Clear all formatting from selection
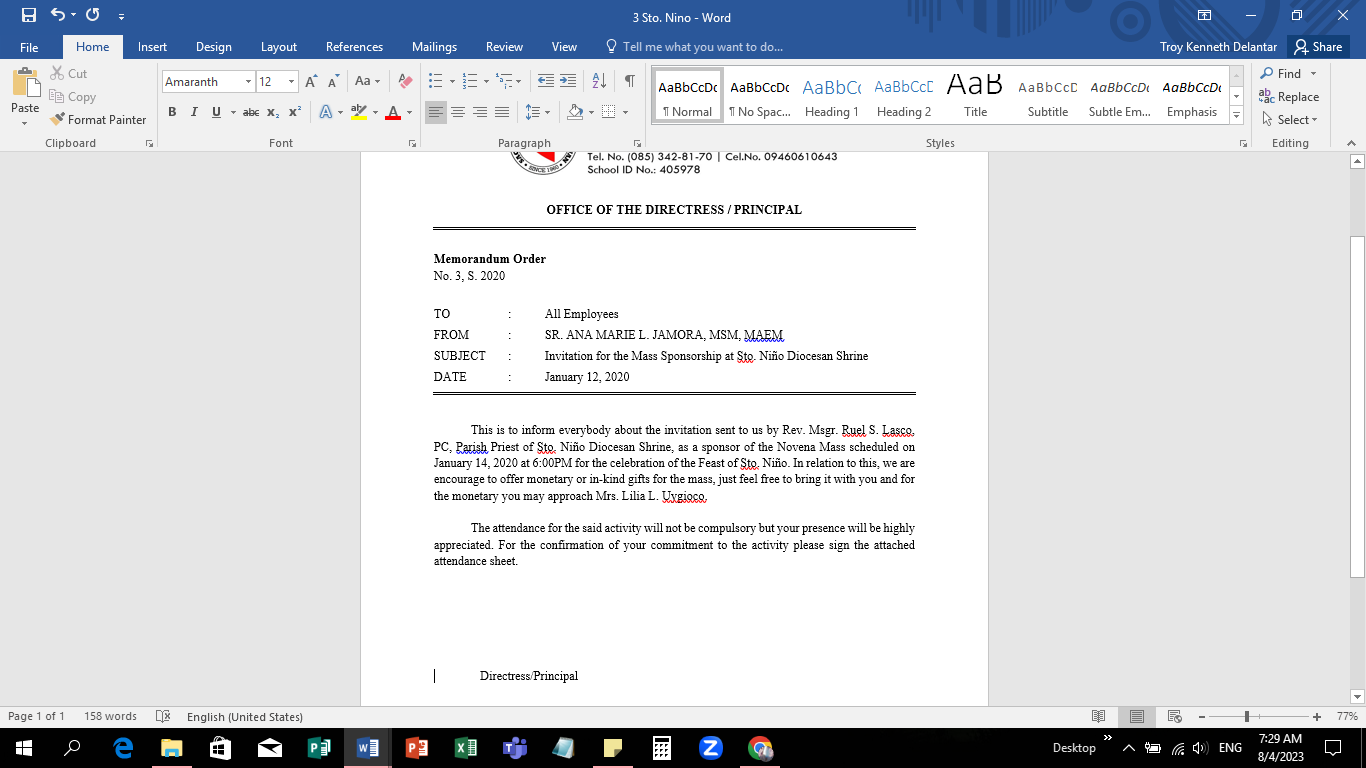 (405, 81)
